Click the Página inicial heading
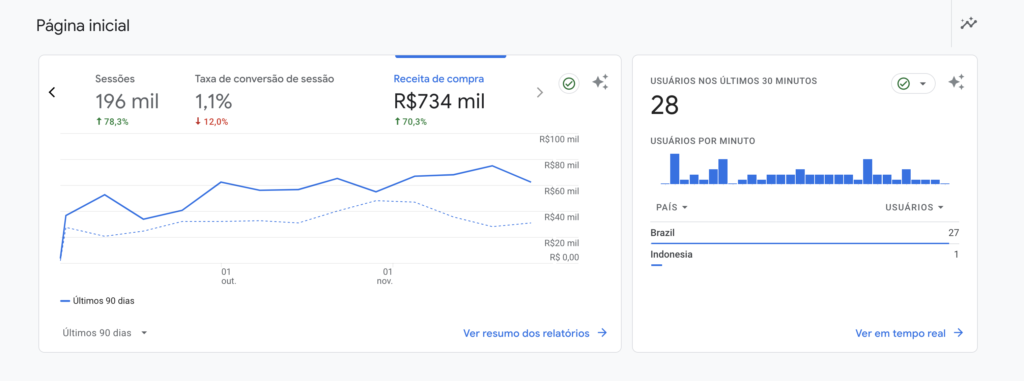This screenshot has height=381, width=1024. pos(83,25)
